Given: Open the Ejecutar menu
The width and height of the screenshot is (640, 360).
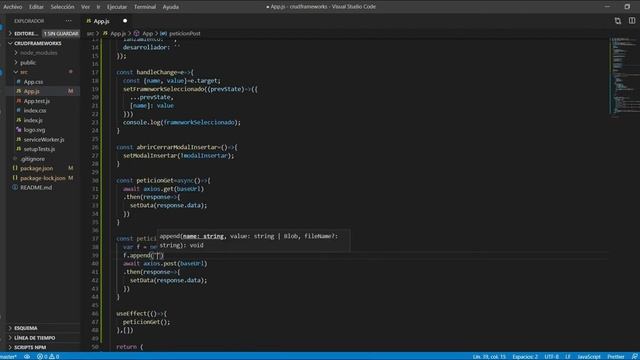Looking at the screenshot, I should pos(117,7).
